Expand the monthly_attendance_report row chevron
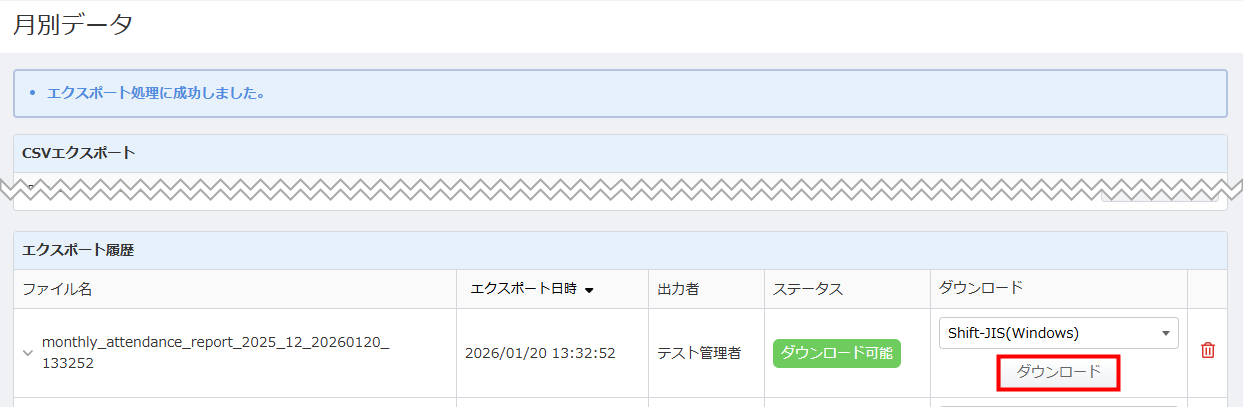This screenshot has width=1243, height=407. tap(28, 352)
